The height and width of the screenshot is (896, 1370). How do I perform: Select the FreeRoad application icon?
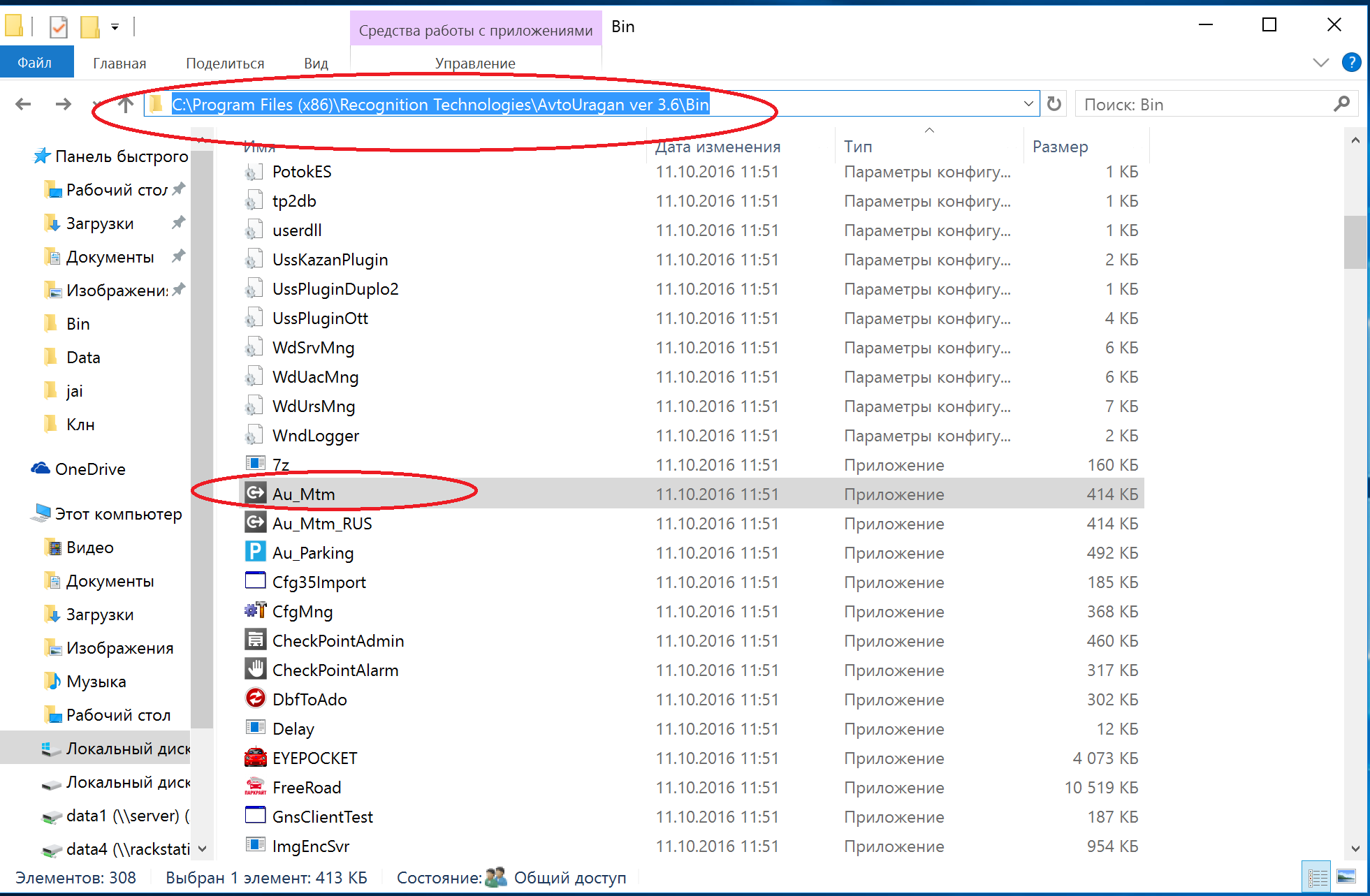tap(255, 787)
